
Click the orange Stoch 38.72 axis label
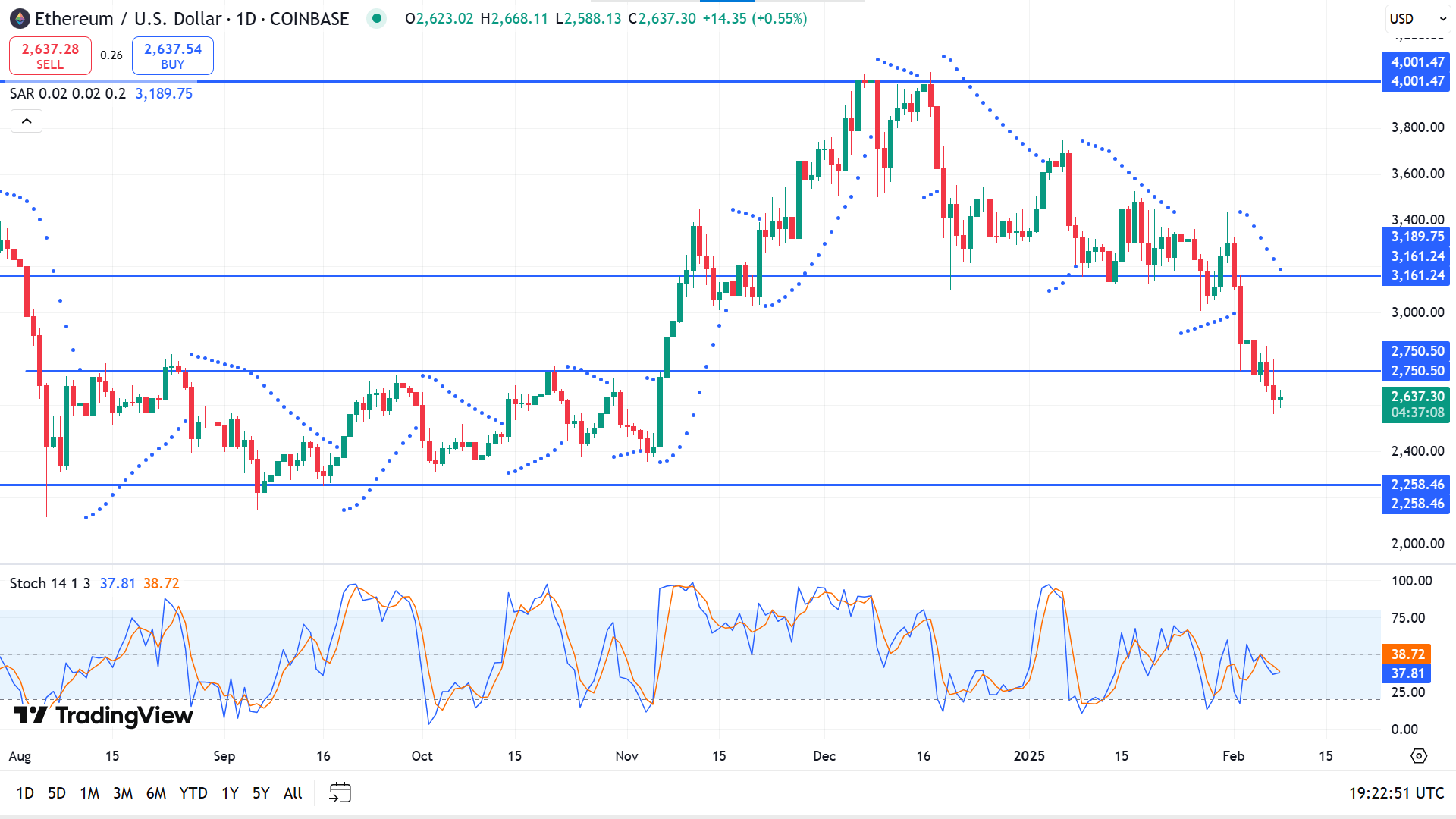pyautogui.click(x=1407, y=654)
